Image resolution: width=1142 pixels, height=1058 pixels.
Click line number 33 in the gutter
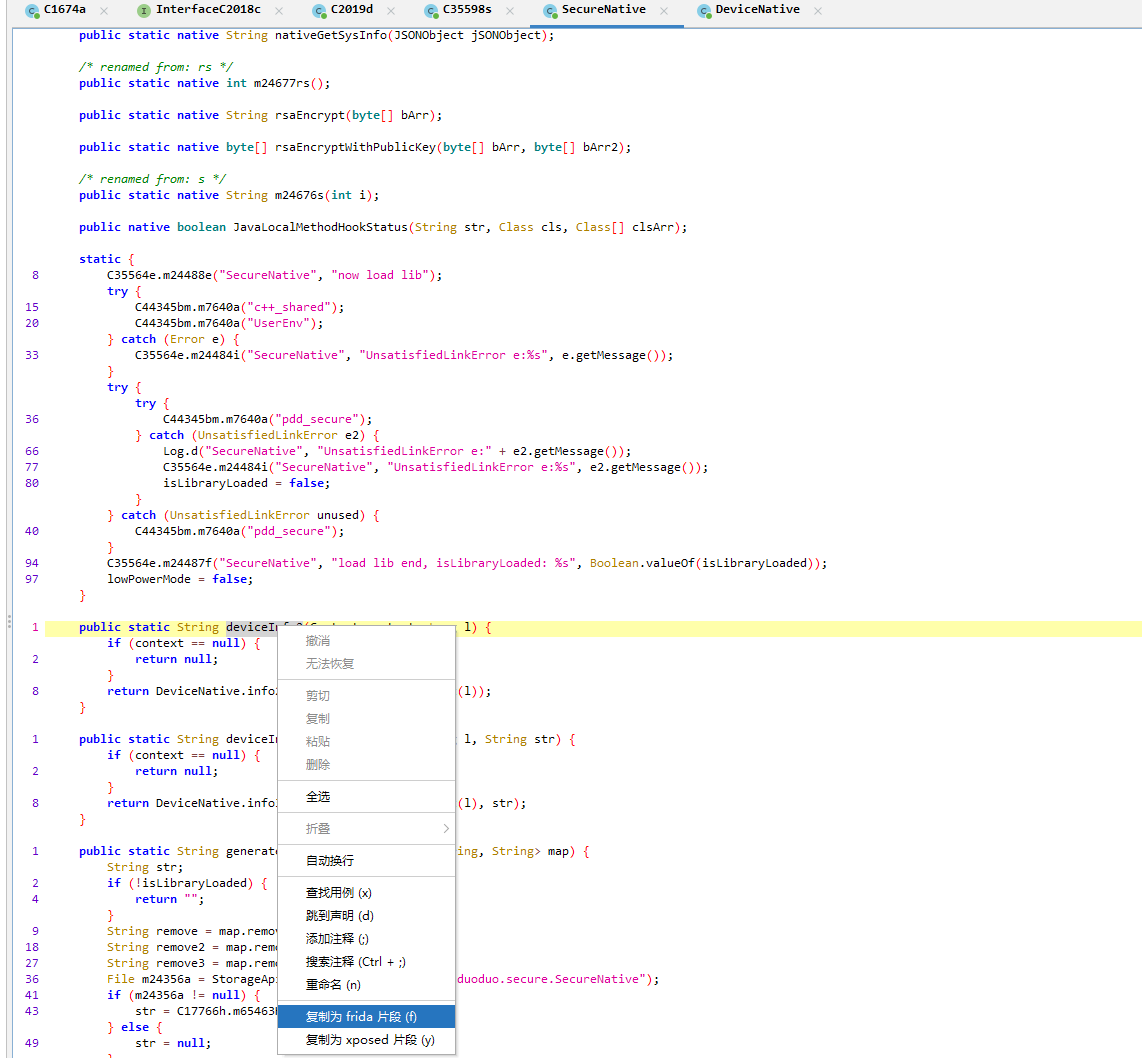31,355
